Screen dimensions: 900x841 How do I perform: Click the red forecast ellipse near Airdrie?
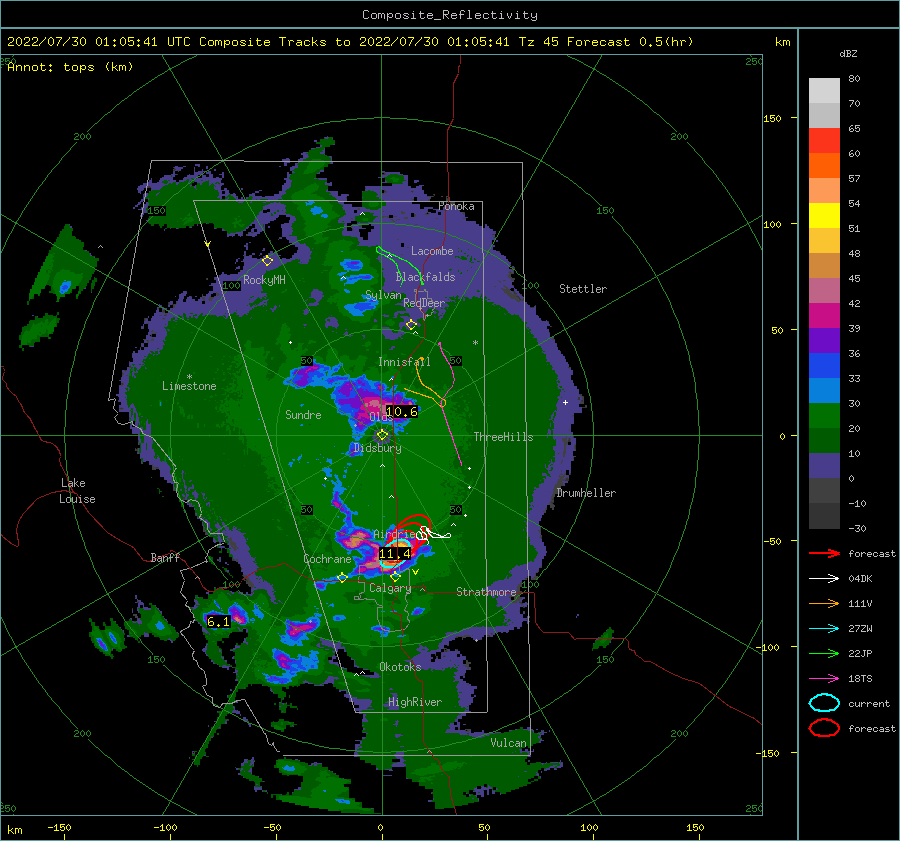point(412,530)
